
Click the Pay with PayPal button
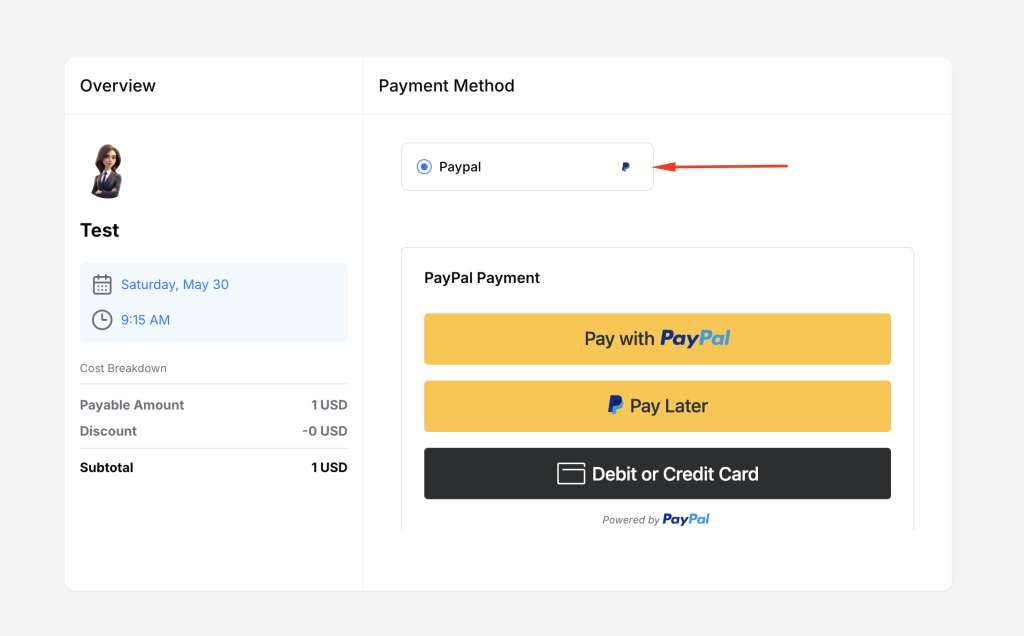coord(657,339)
